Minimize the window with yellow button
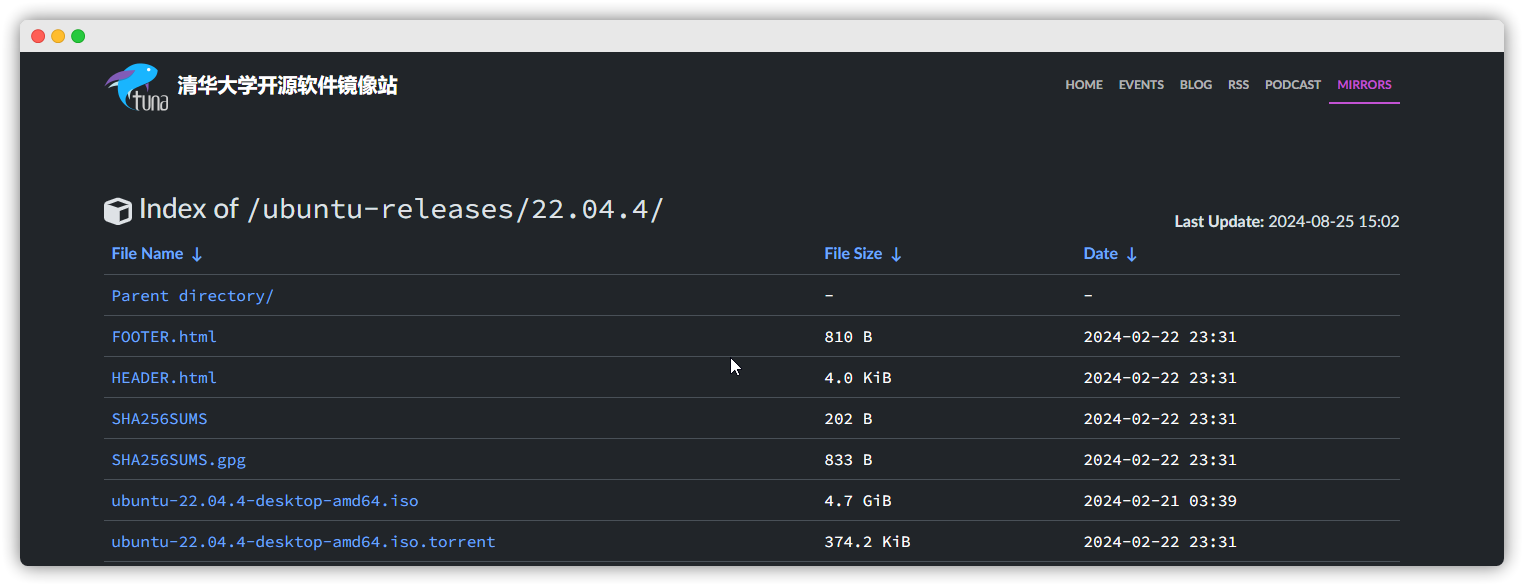The height and width of the screenshot is (586, 1524). [x=58, y=36]
